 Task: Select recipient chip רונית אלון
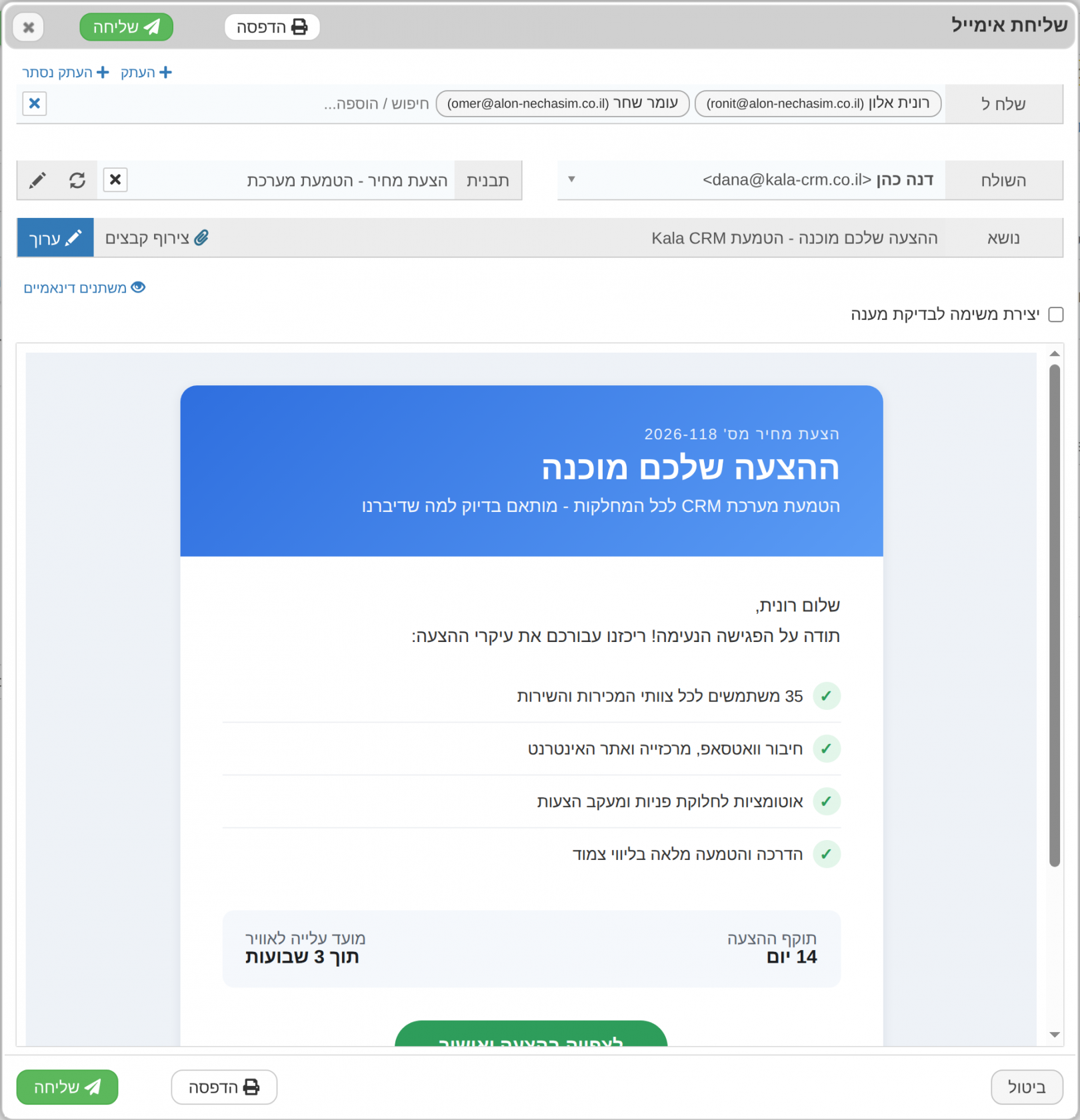click(818, 103)
